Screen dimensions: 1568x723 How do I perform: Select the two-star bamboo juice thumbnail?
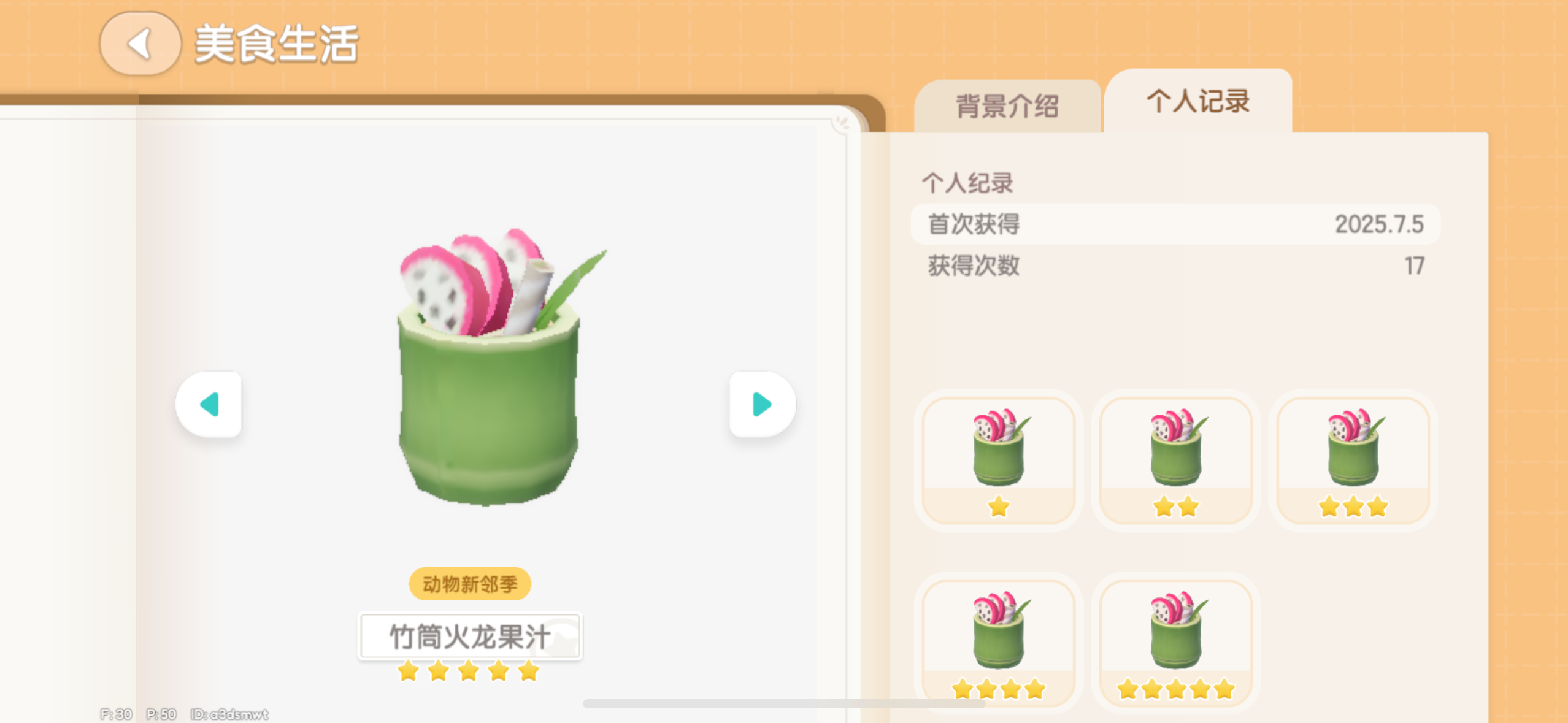pos(1175,460)
